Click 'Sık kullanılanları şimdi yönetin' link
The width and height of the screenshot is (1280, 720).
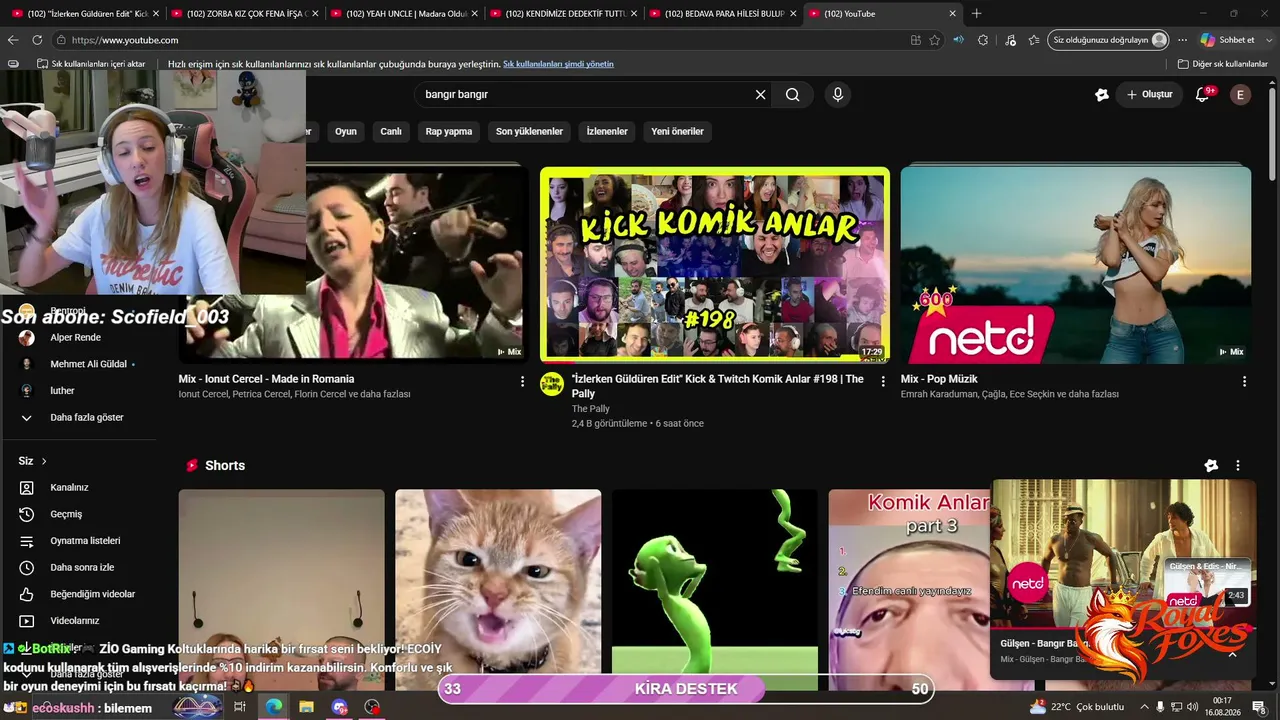click(558, 64)
